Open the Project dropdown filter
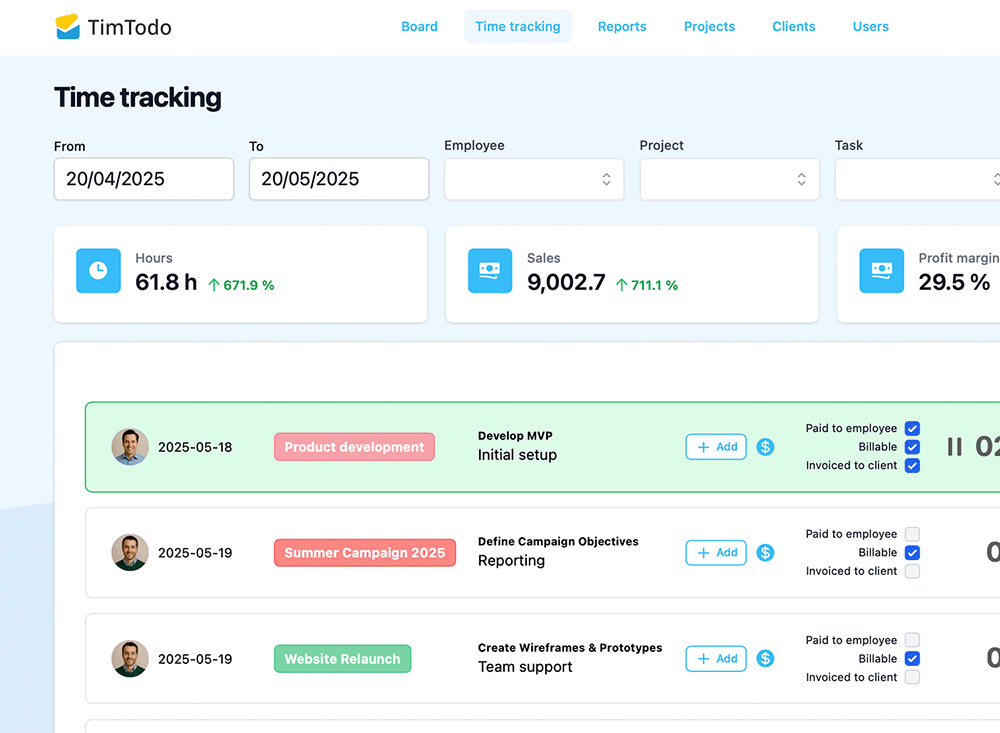1000x733 pixels. [x=729, y=179]
